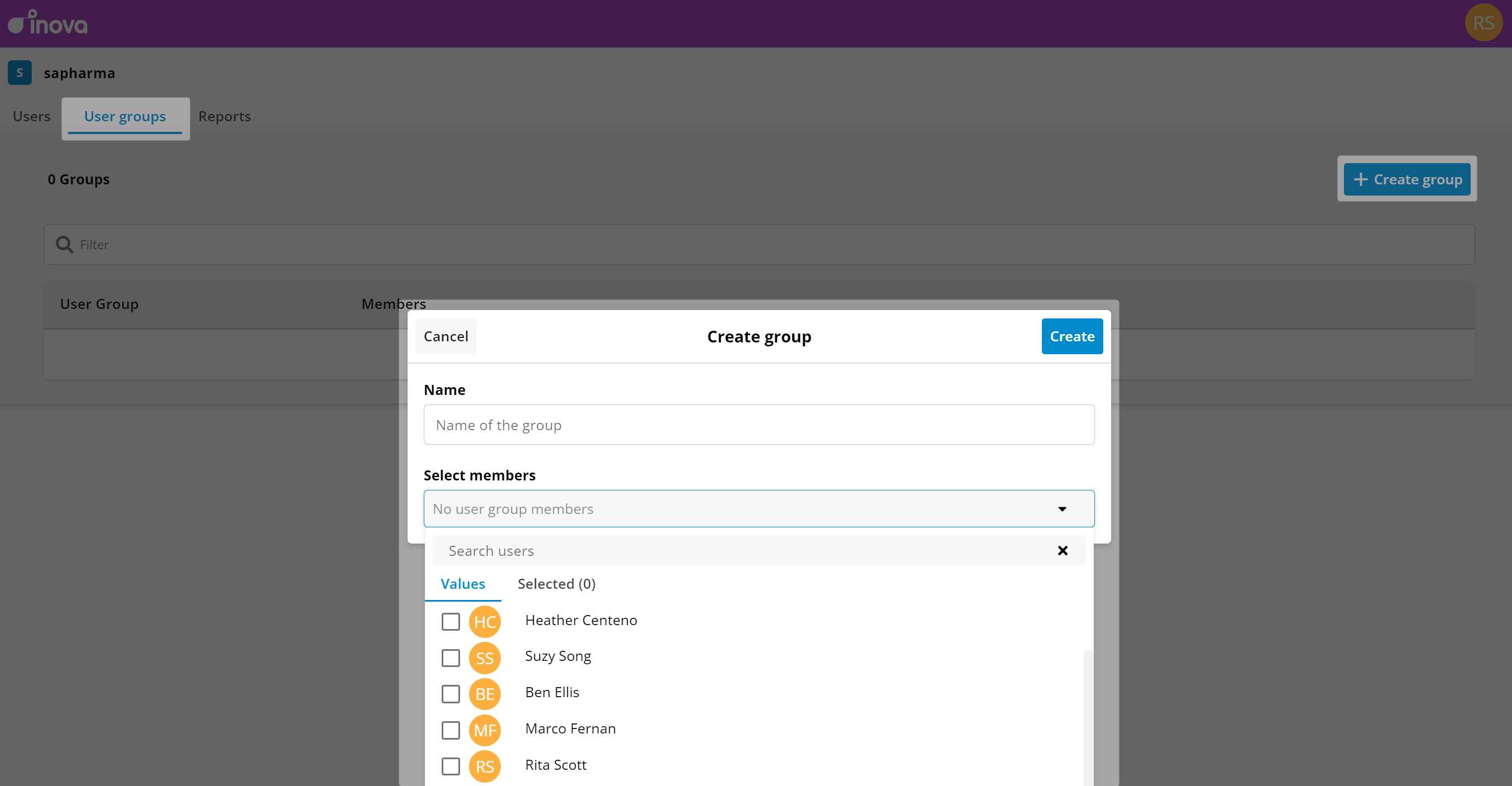Select the name Suzy Song
This screenshot has width=1512, height=786.
coord(558,656)
